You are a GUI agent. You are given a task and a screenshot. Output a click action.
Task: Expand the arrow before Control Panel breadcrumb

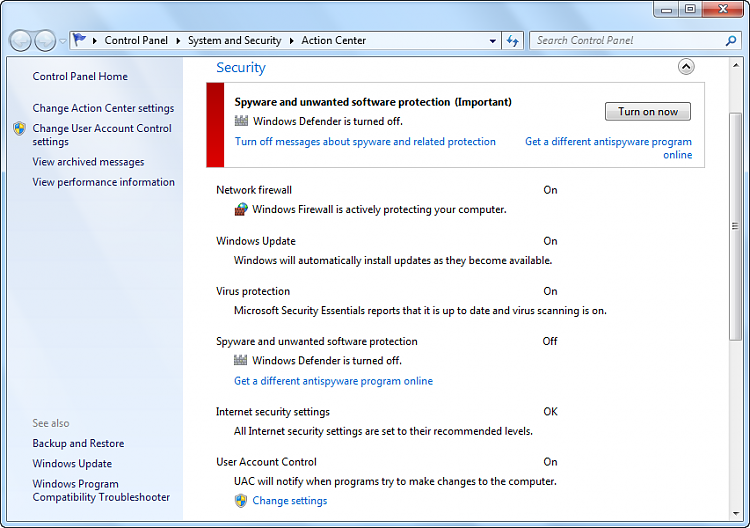95,41
